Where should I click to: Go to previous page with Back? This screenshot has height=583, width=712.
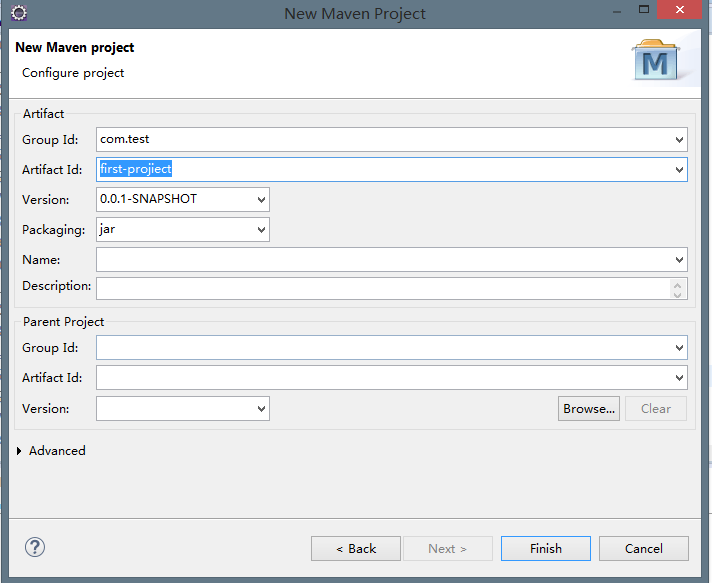(356, 548)
